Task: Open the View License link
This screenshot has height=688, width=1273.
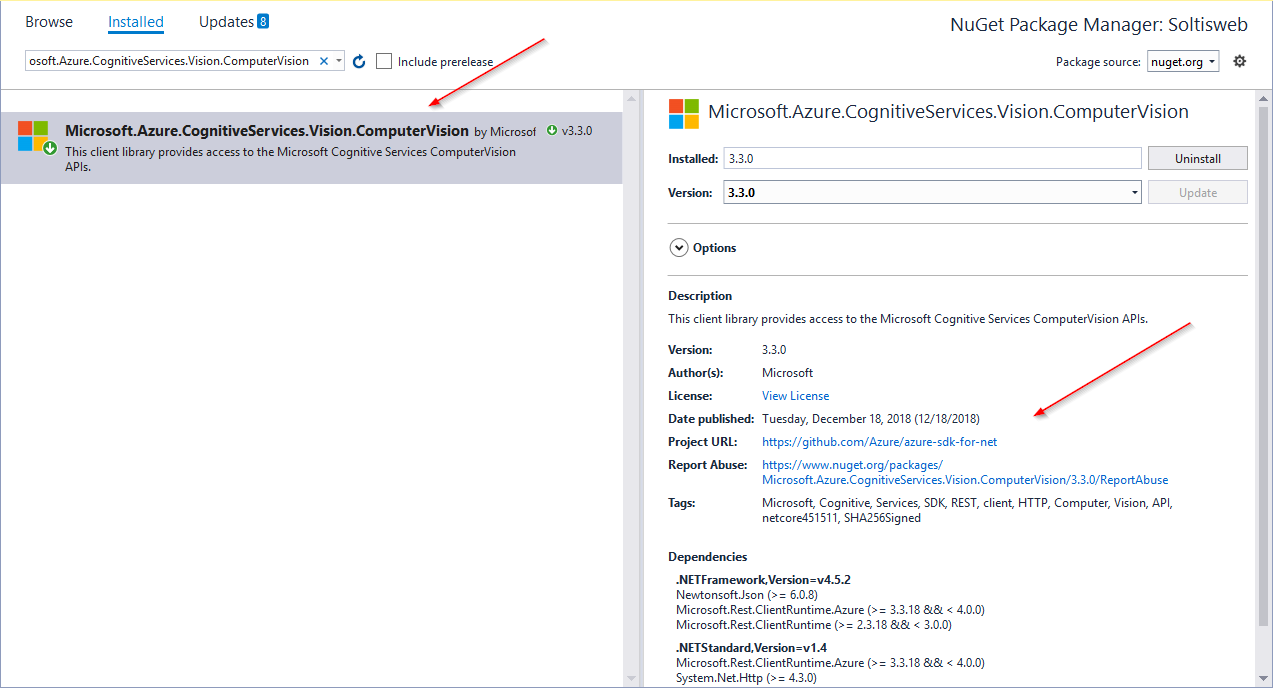Action: 795,396
